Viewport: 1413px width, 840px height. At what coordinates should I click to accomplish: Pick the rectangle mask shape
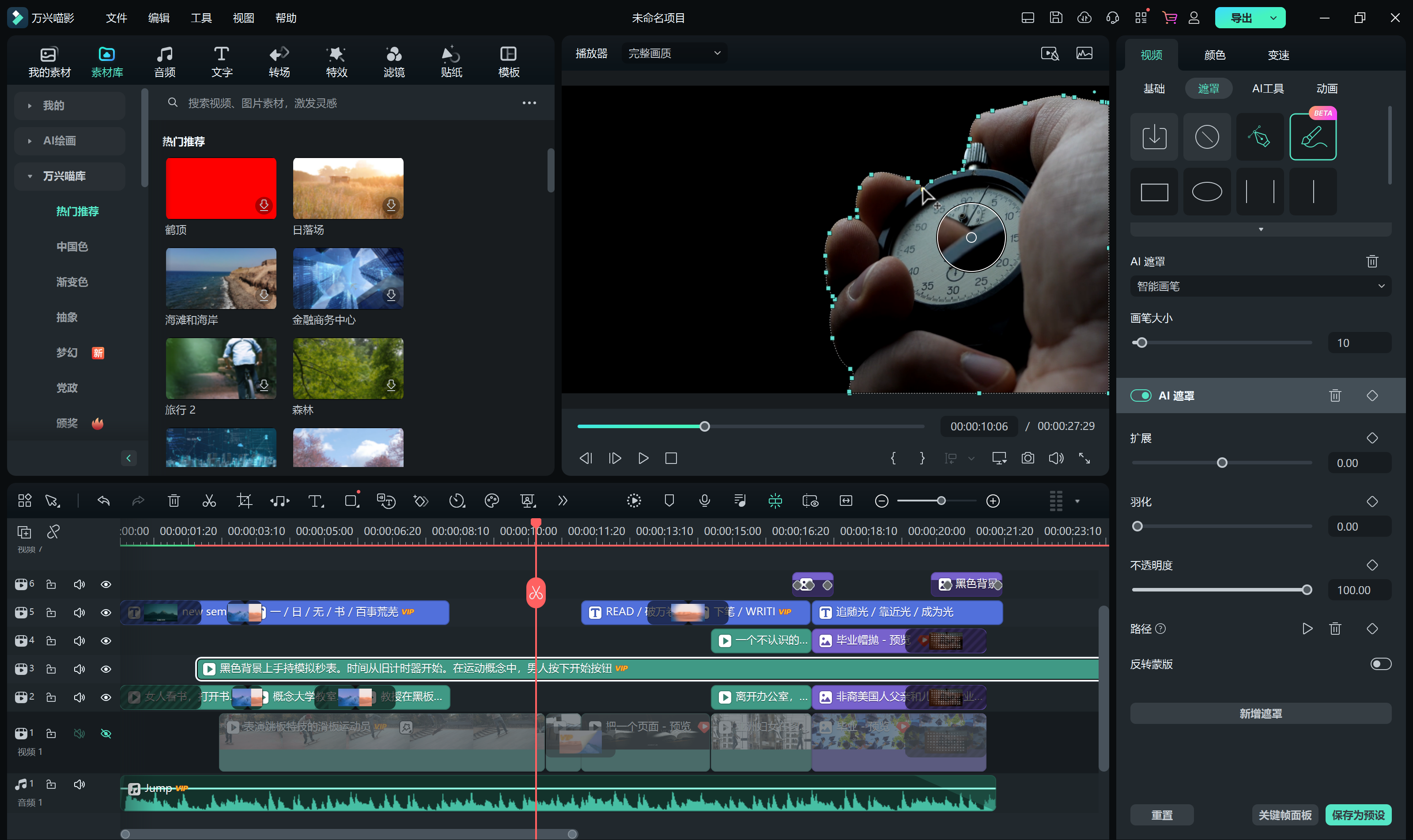[1154, 192]
